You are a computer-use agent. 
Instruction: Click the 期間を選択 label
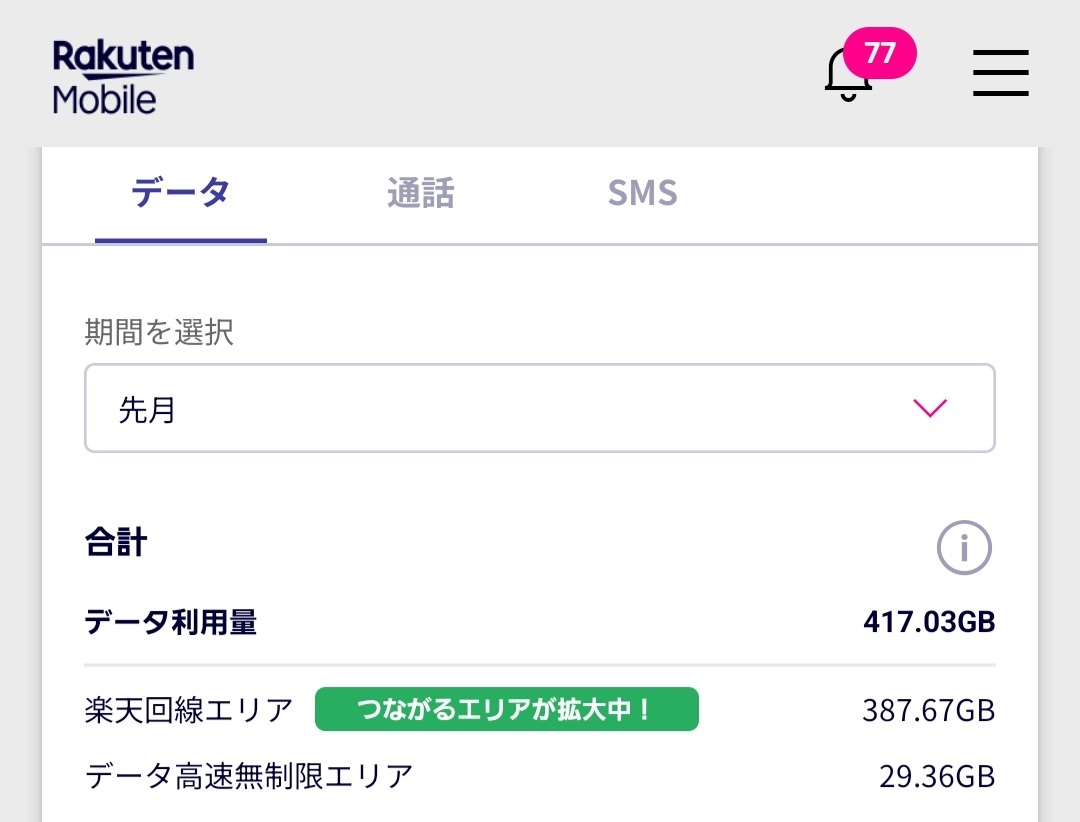(159, 333)
